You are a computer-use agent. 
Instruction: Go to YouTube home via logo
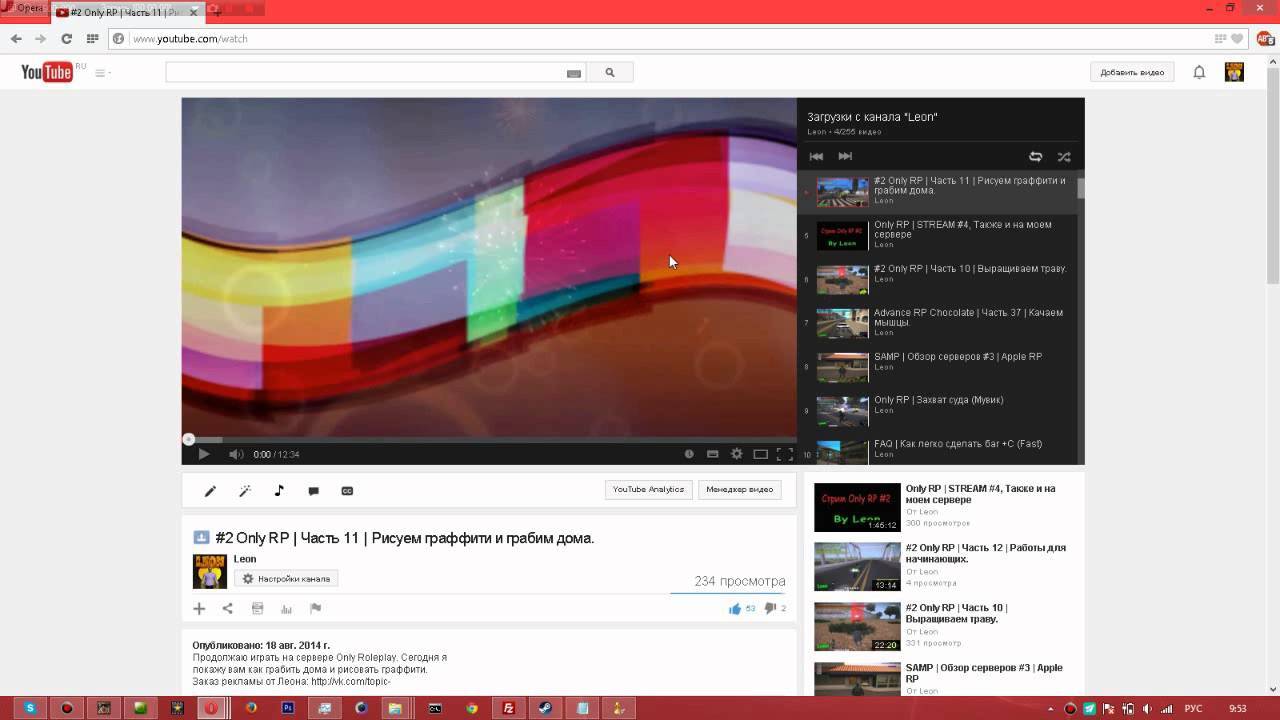pos(47,72)
